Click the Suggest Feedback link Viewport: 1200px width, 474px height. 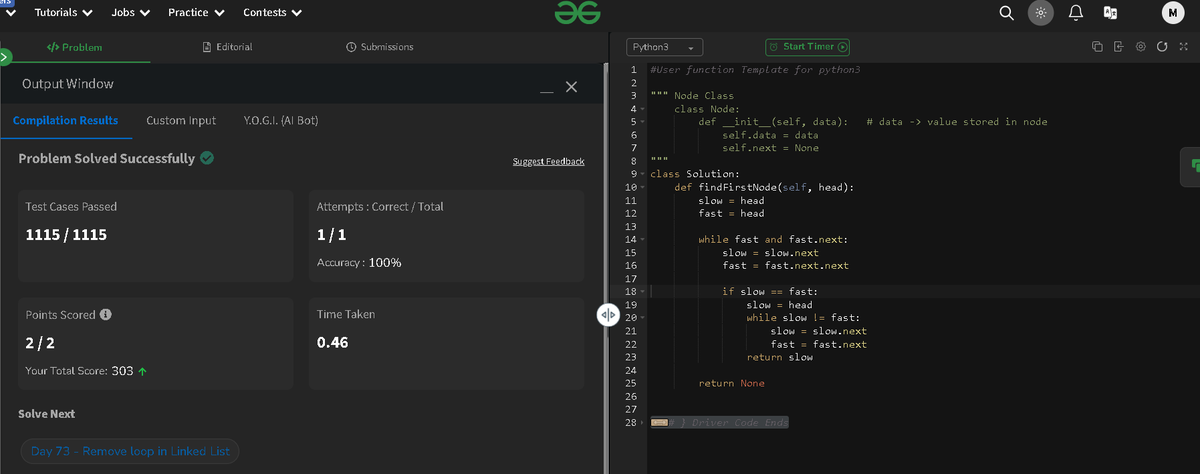548,161
